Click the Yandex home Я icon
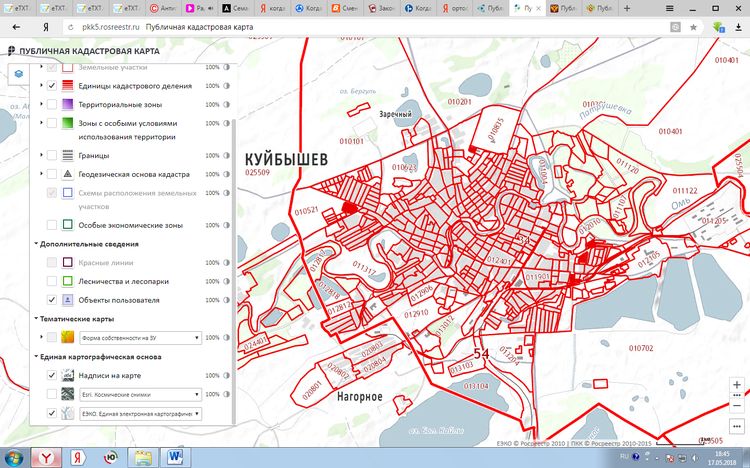750x468 pixels. [x=45, y=27]
